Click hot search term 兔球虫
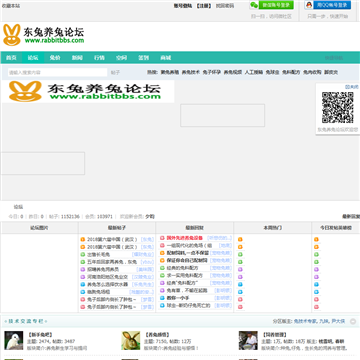This screenshot has width=360, height=360. click(273, 72)
